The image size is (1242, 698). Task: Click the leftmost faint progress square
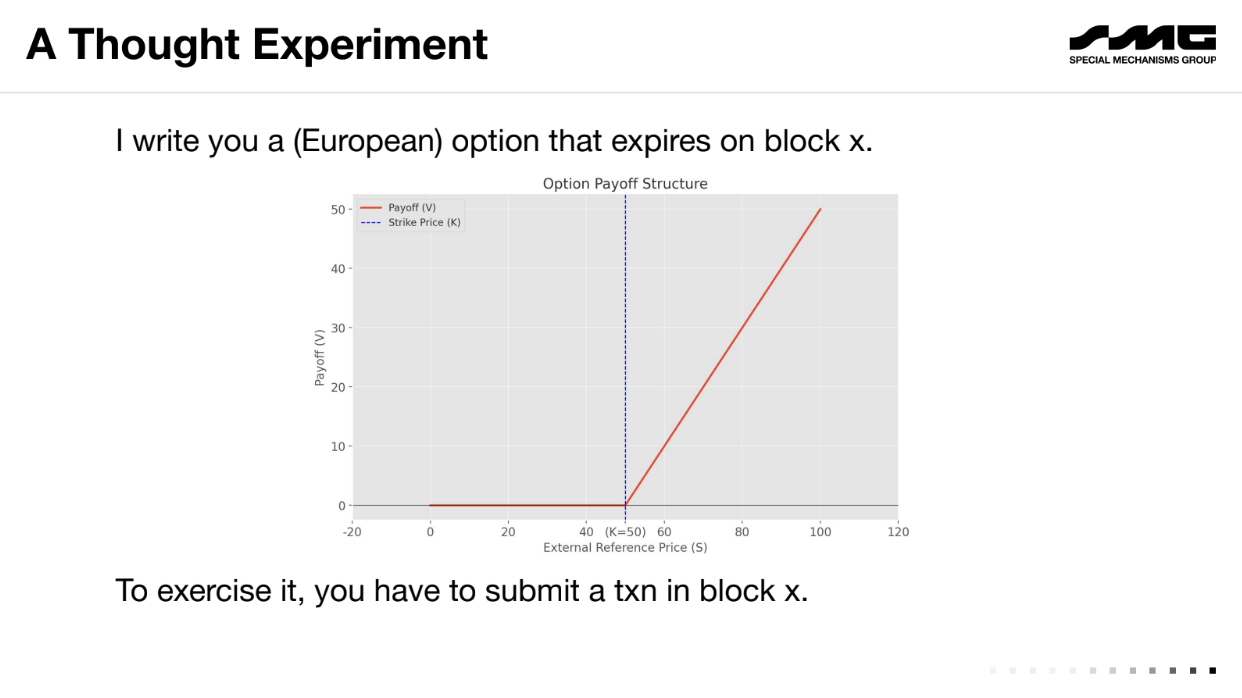(x=993, y=670)
